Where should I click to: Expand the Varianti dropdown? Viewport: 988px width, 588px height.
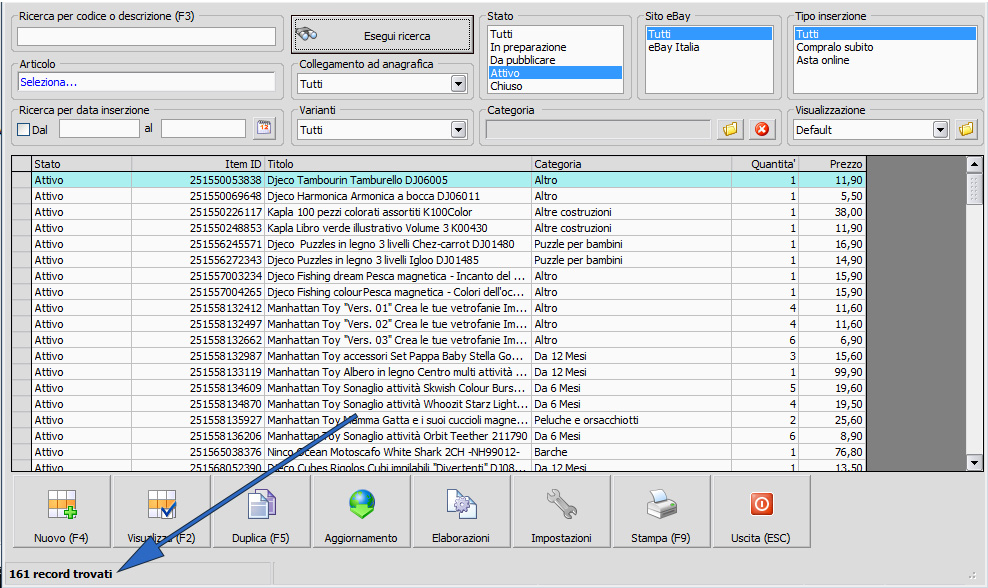(x=458, y=130)
